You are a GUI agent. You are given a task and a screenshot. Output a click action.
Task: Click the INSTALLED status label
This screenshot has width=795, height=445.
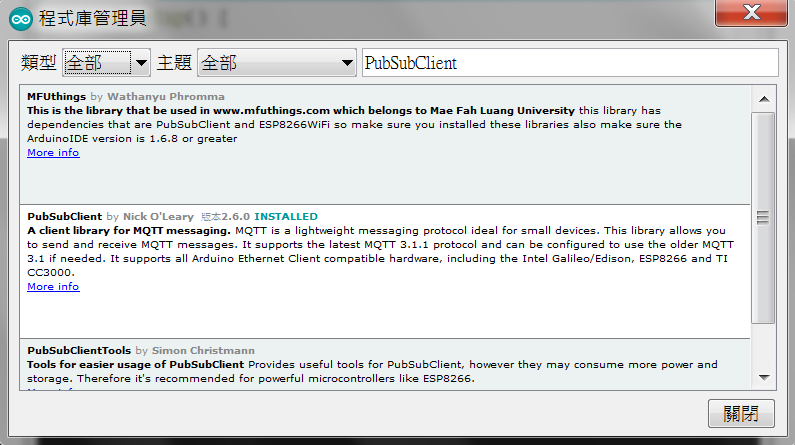click(x=286, y=216)
